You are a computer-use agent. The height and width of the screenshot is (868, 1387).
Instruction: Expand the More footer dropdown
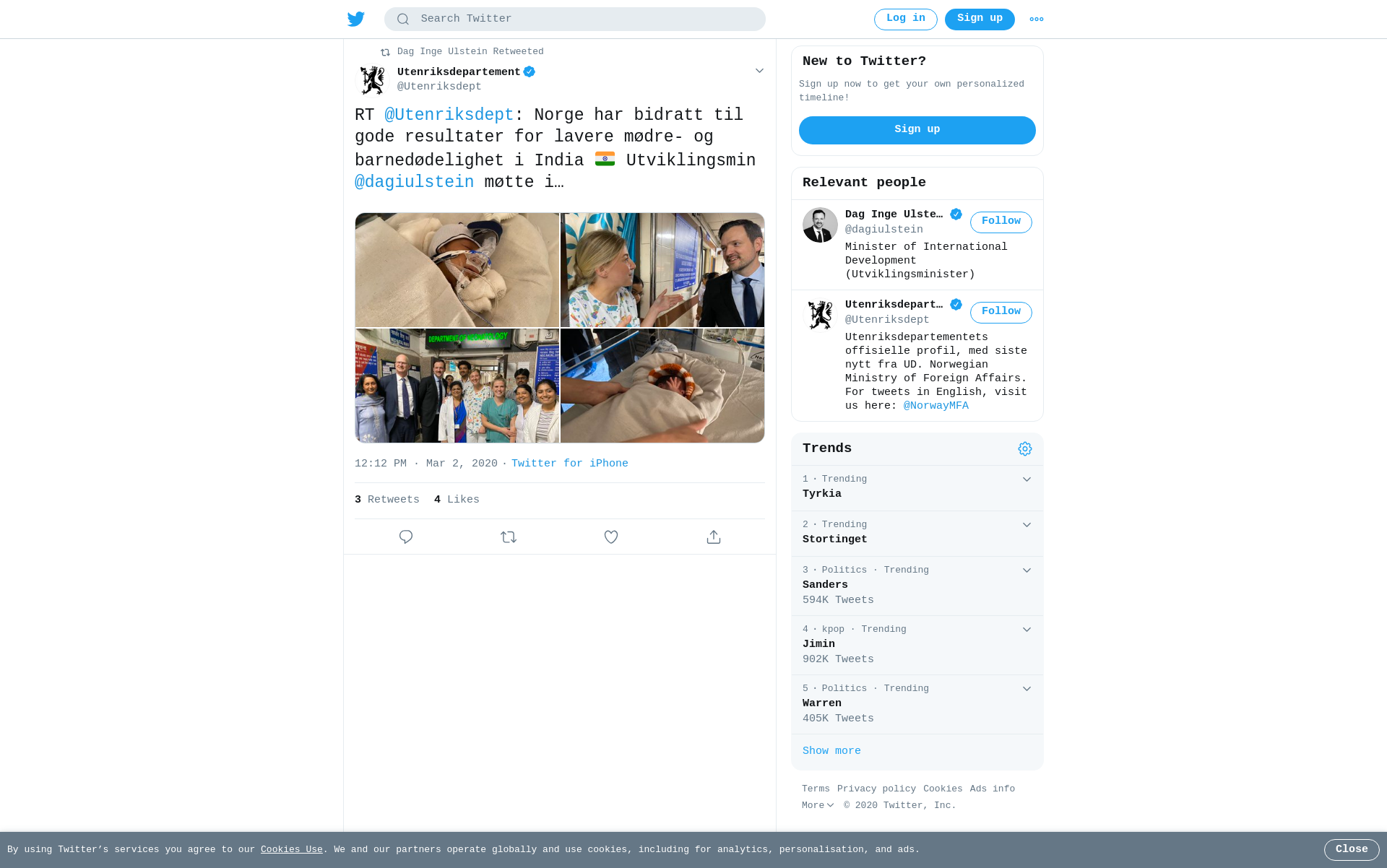pos(818,805)
